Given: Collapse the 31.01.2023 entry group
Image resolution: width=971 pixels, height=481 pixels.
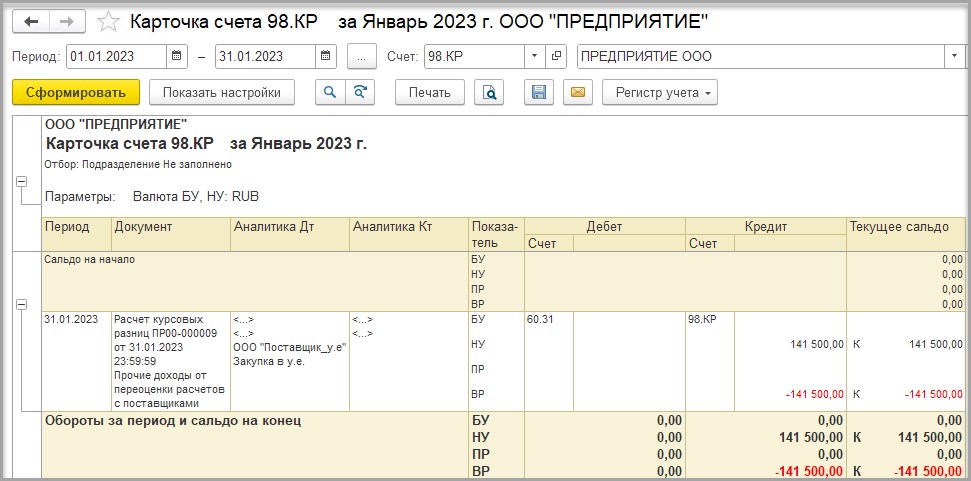Looking at the screenshot, I should [21, 304].
